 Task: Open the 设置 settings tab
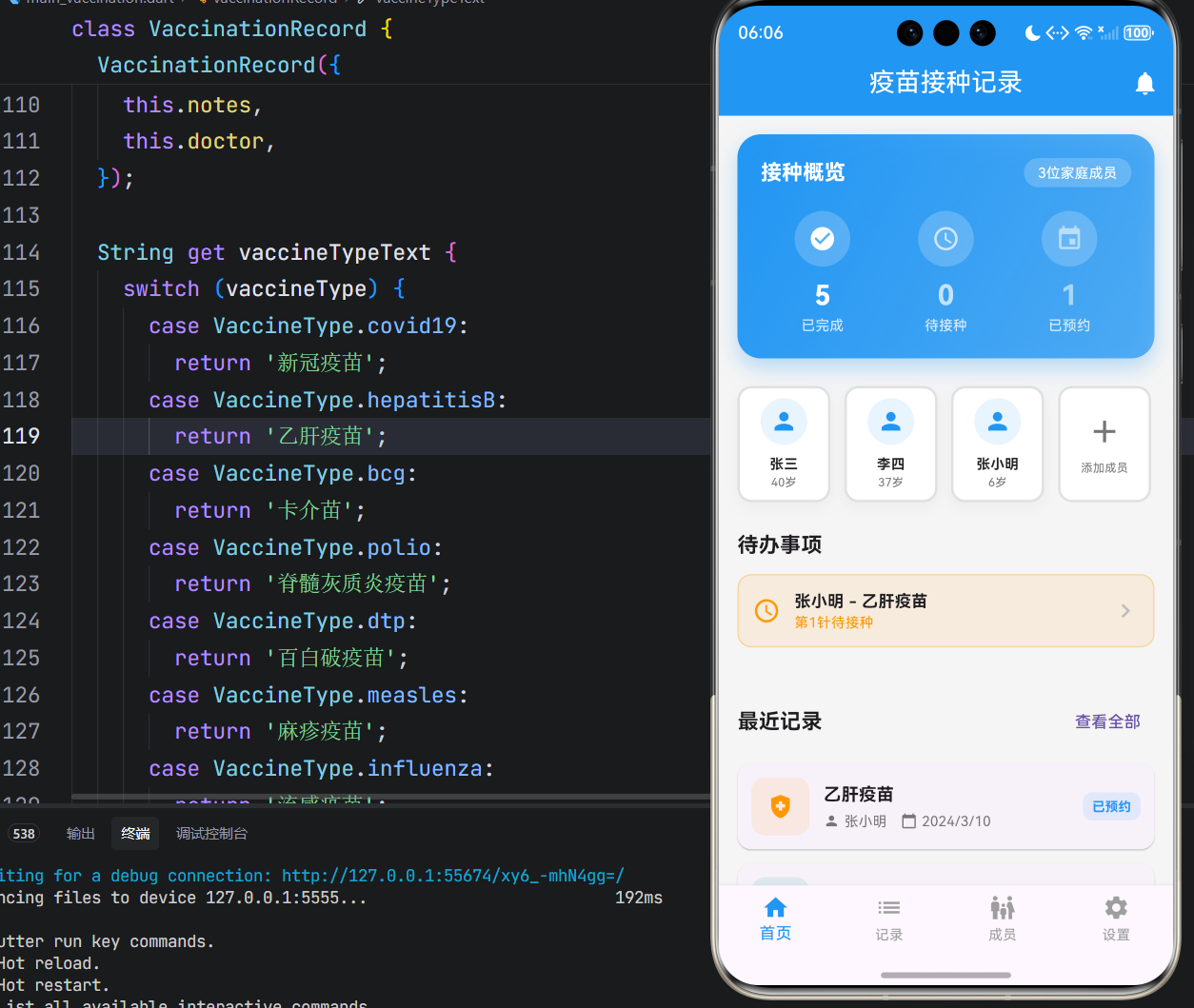[x=1116, y=919]
